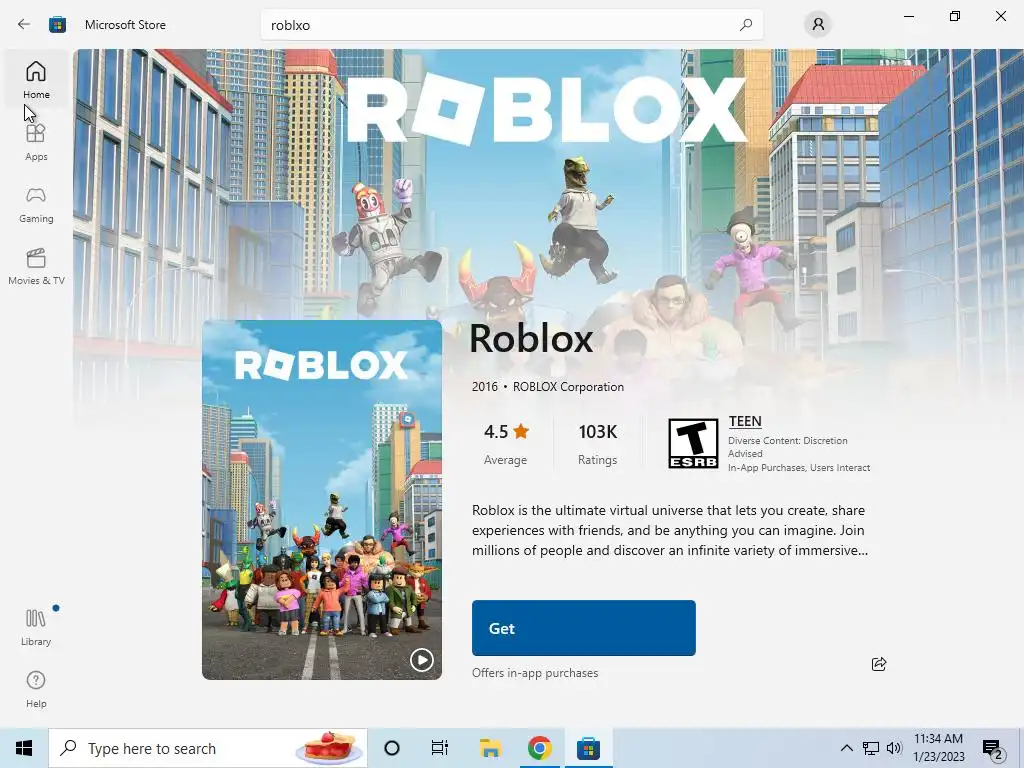Image resolution: width=1024 pixels, height=768 pixels.
Task: Open the Home section in sidebar
Action: (36, 80)
